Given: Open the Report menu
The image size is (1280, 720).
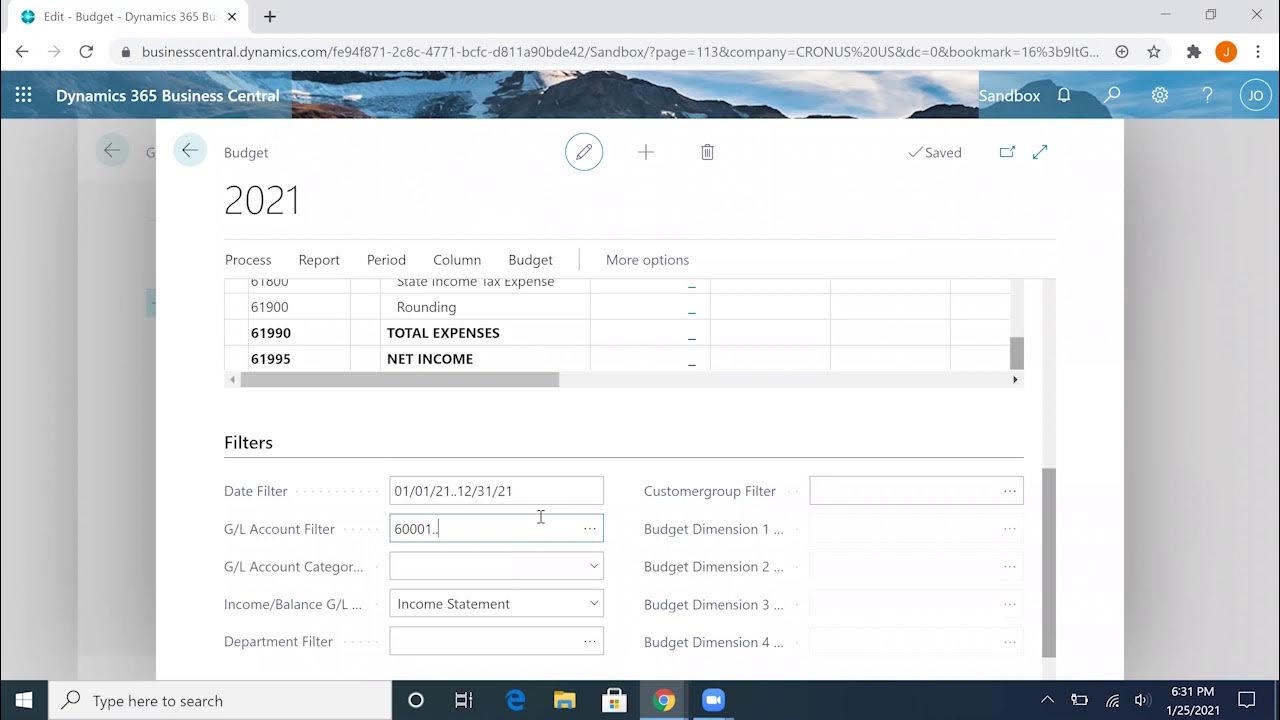Looking at the screenshot, I should (x=319, y=260).
